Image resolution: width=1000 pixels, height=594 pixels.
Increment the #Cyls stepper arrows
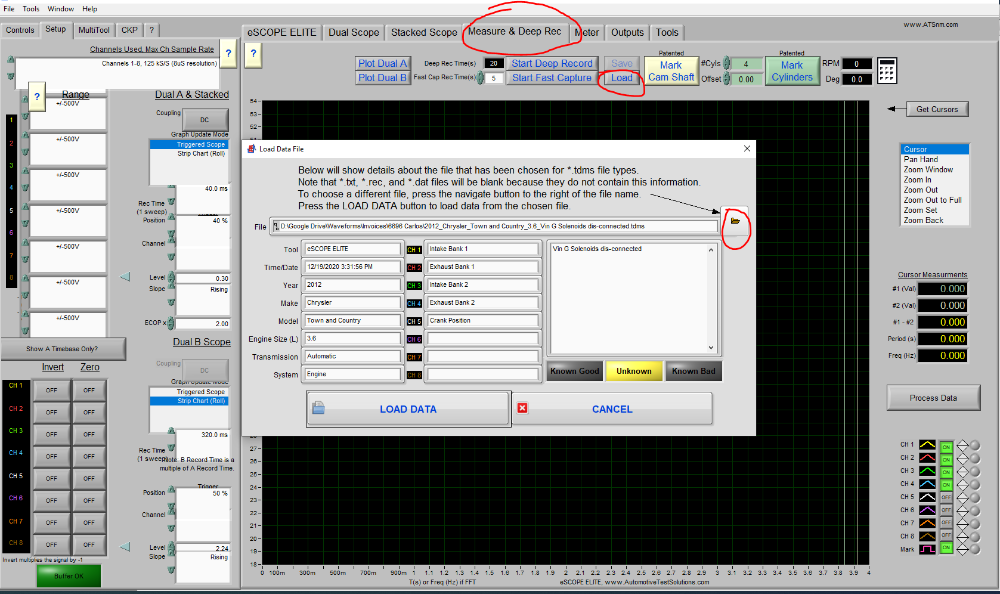pos(726,63)
